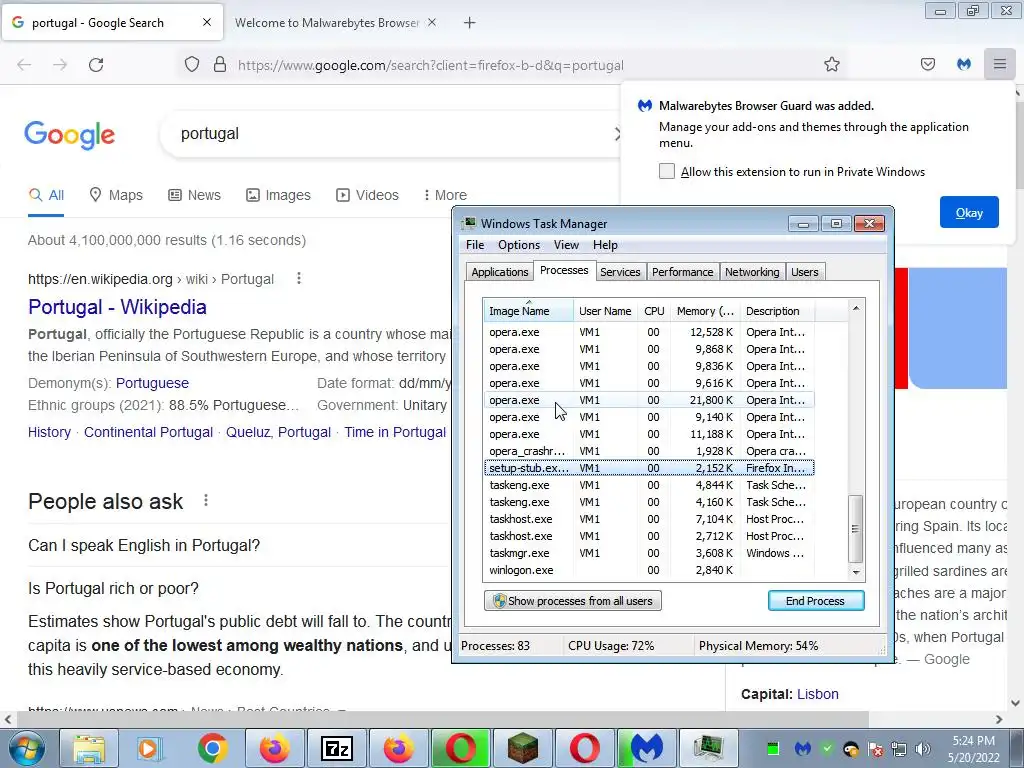Click Show processes from all users
Screen dimensions: 1024x768
point(573,601)
